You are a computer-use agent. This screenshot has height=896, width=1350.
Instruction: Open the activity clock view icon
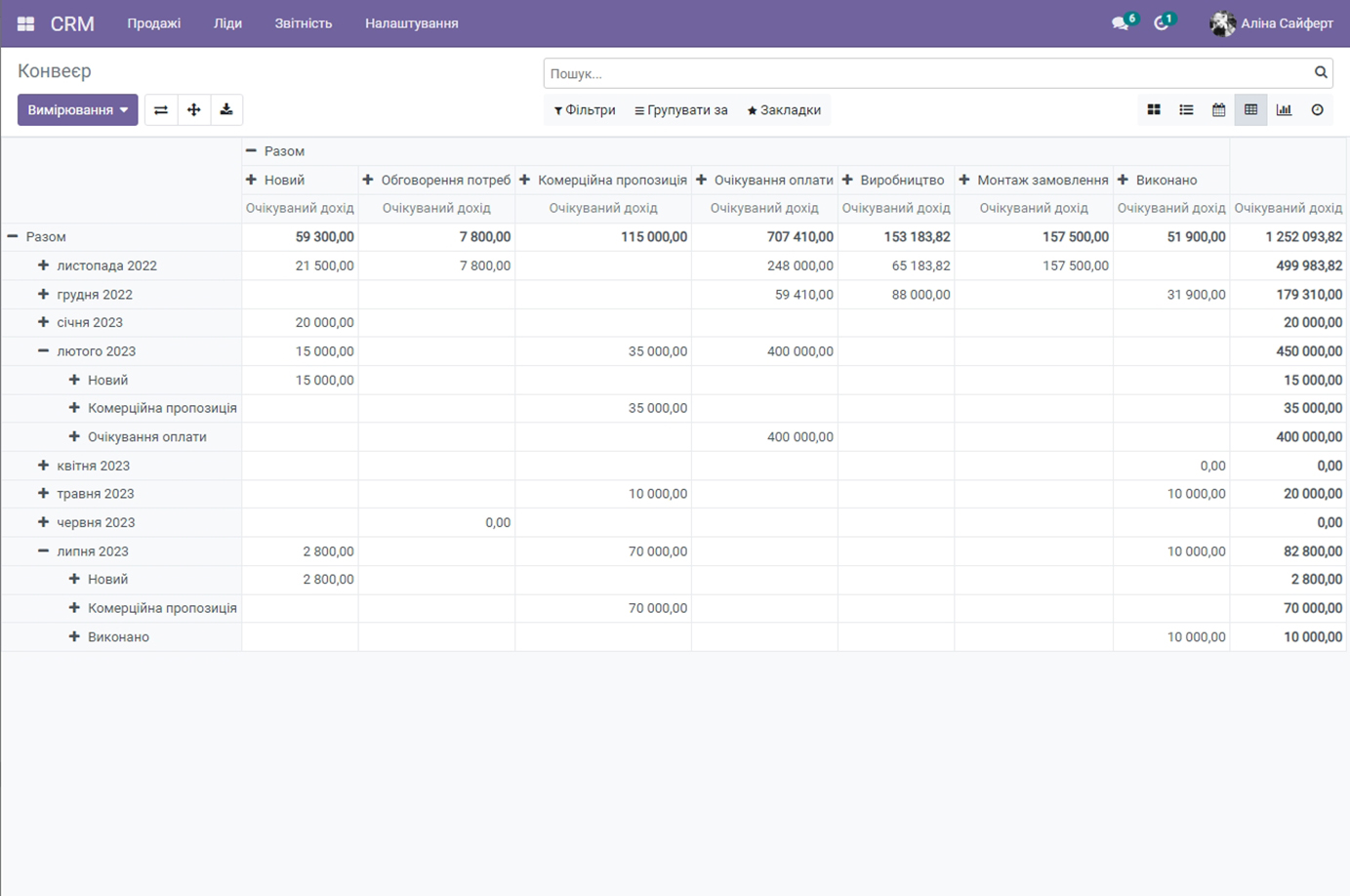point(1317,110)
